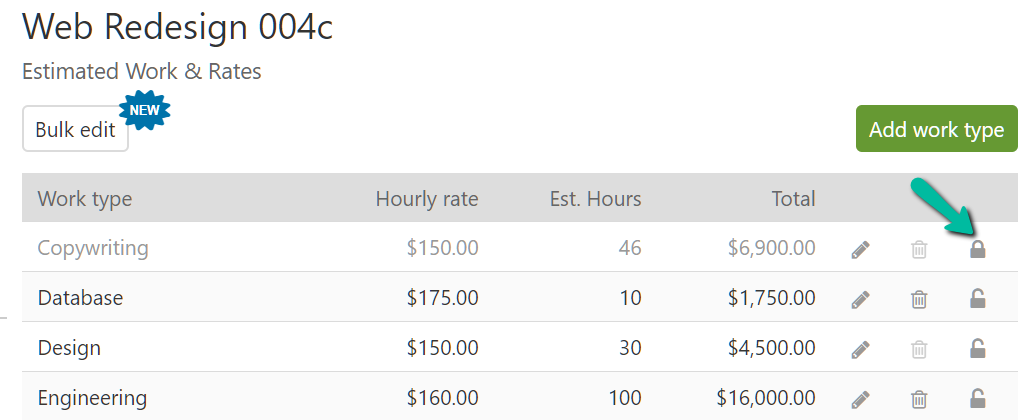Click the trash icon for Copywriting
Screen dimensions: 1025x420
click(919, 249)
